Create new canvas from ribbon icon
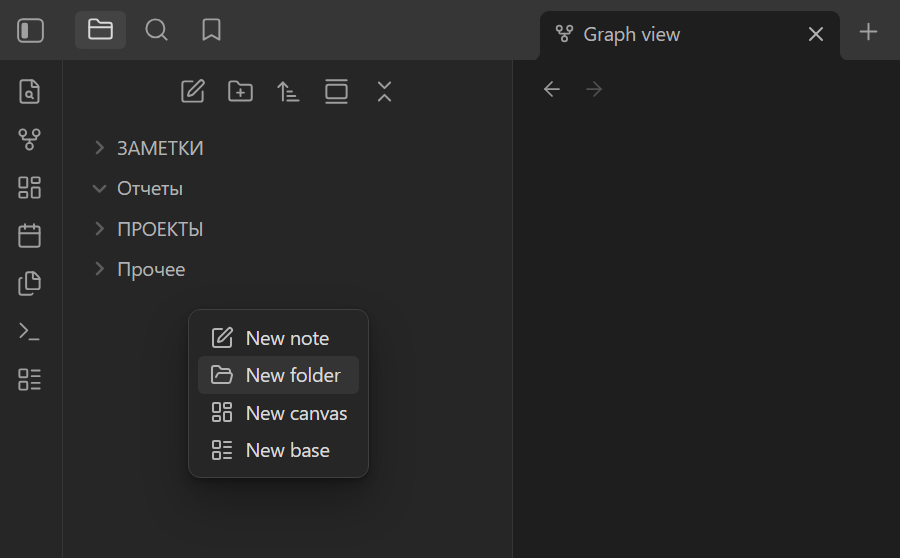900x558 pixels. (29, 187)
